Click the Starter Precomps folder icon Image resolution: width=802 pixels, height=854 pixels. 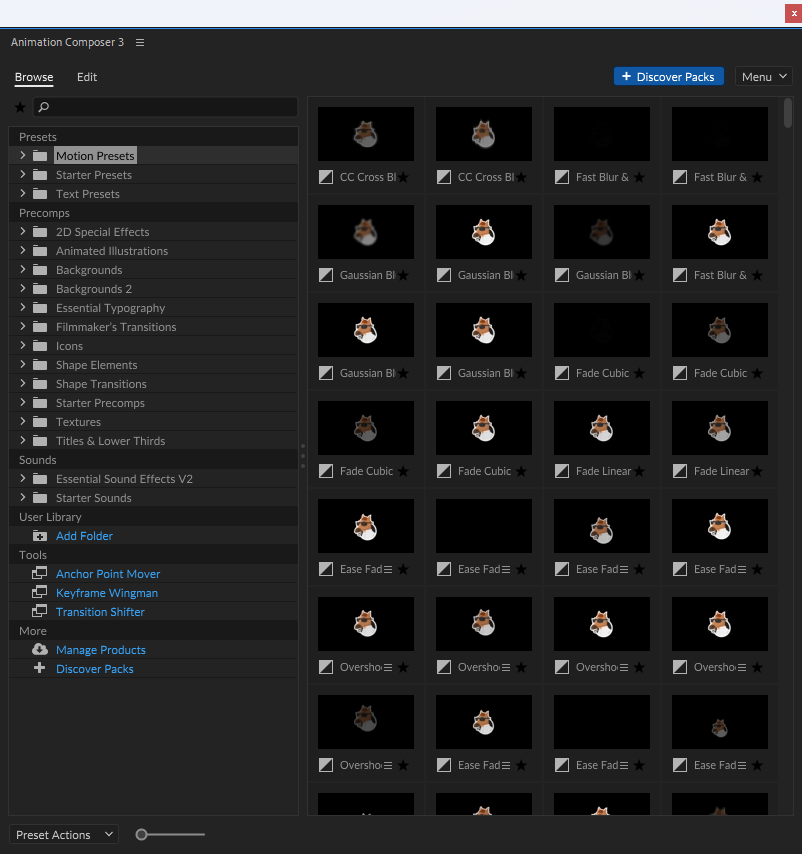pos(40,403)
